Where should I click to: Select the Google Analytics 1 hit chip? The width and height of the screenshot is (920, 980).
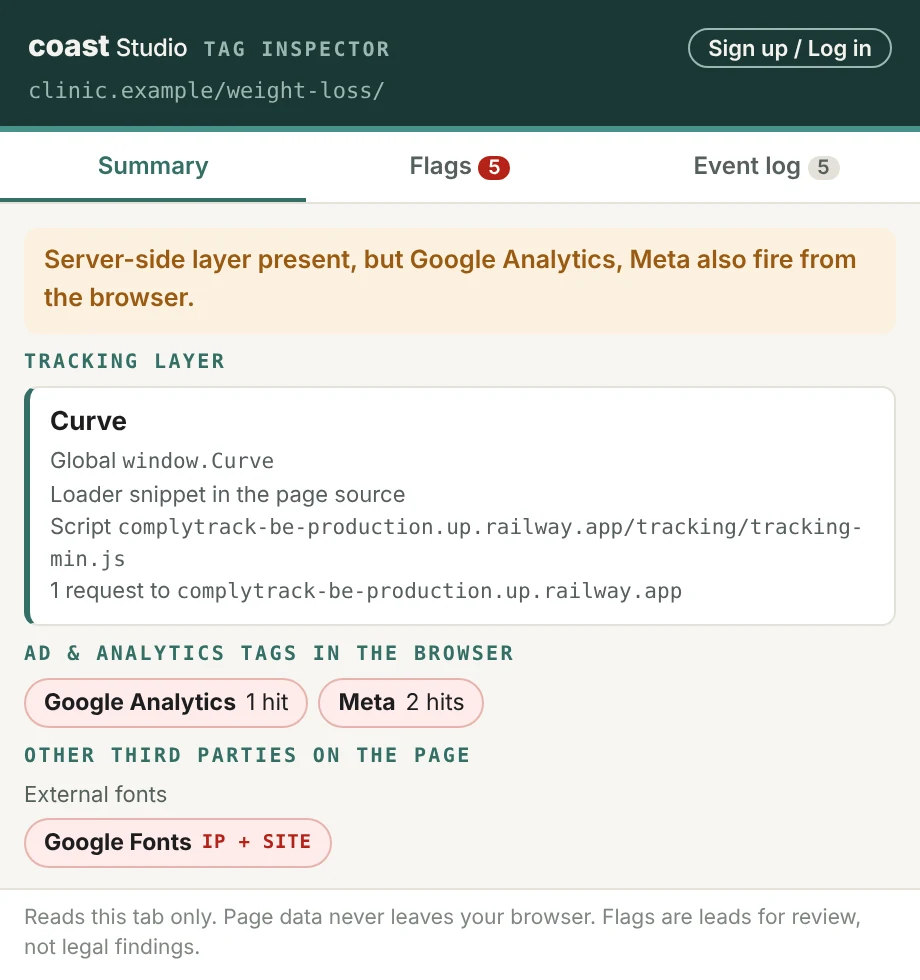coord(166,702)
